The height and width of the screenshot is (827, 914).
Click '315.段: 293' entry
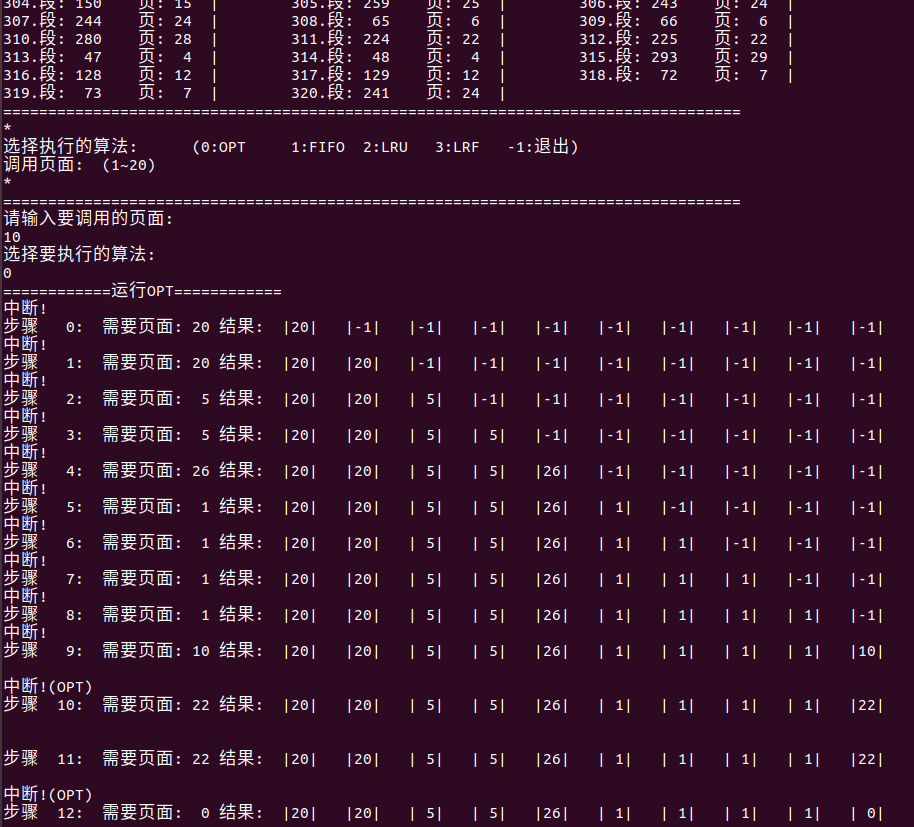coord(628,57)
